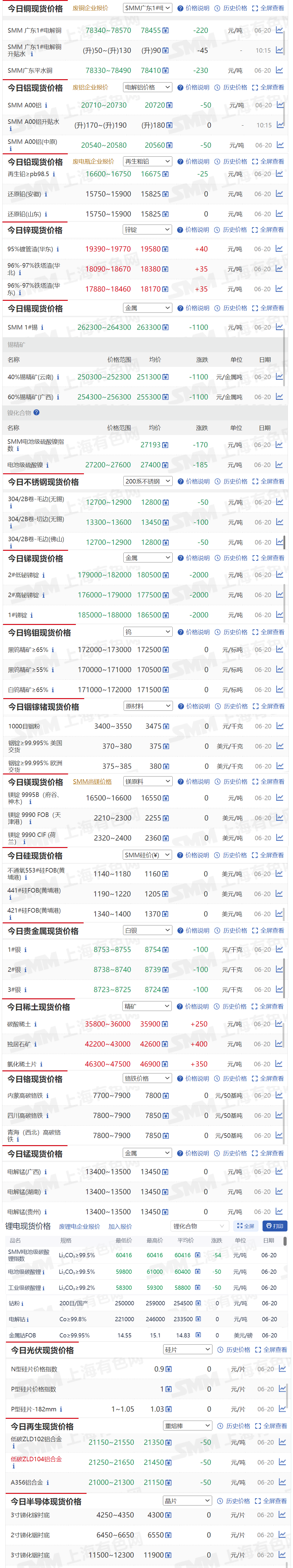
Task: Open trend chart for SMM 1#锡
Action: 280,327
